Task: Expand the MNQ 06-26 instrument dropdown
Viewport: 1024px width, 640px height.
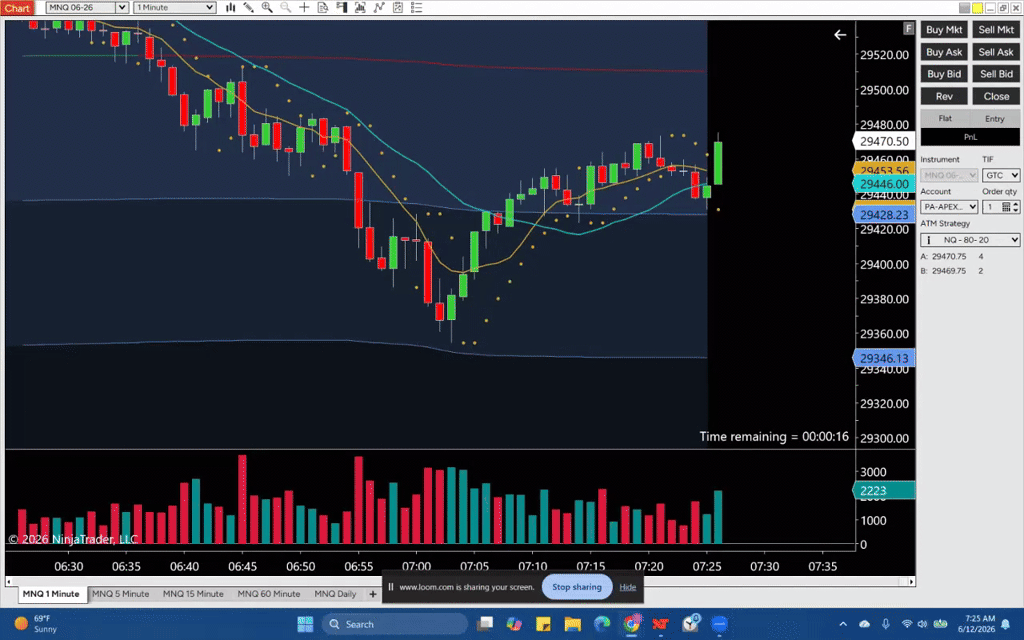Action: (x=121, y=7)
